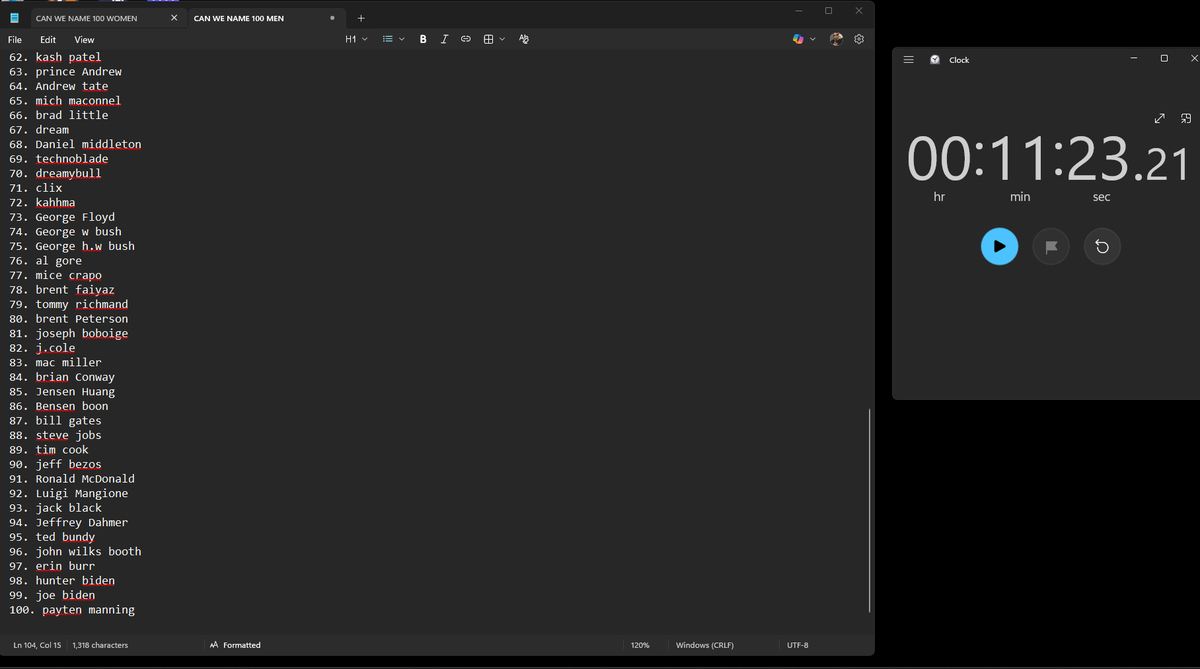Viewport: 1200px width, 669px height.
Task: Close the CAN WE NAME 100 WOMEN tab
Action: click(174, 18)
